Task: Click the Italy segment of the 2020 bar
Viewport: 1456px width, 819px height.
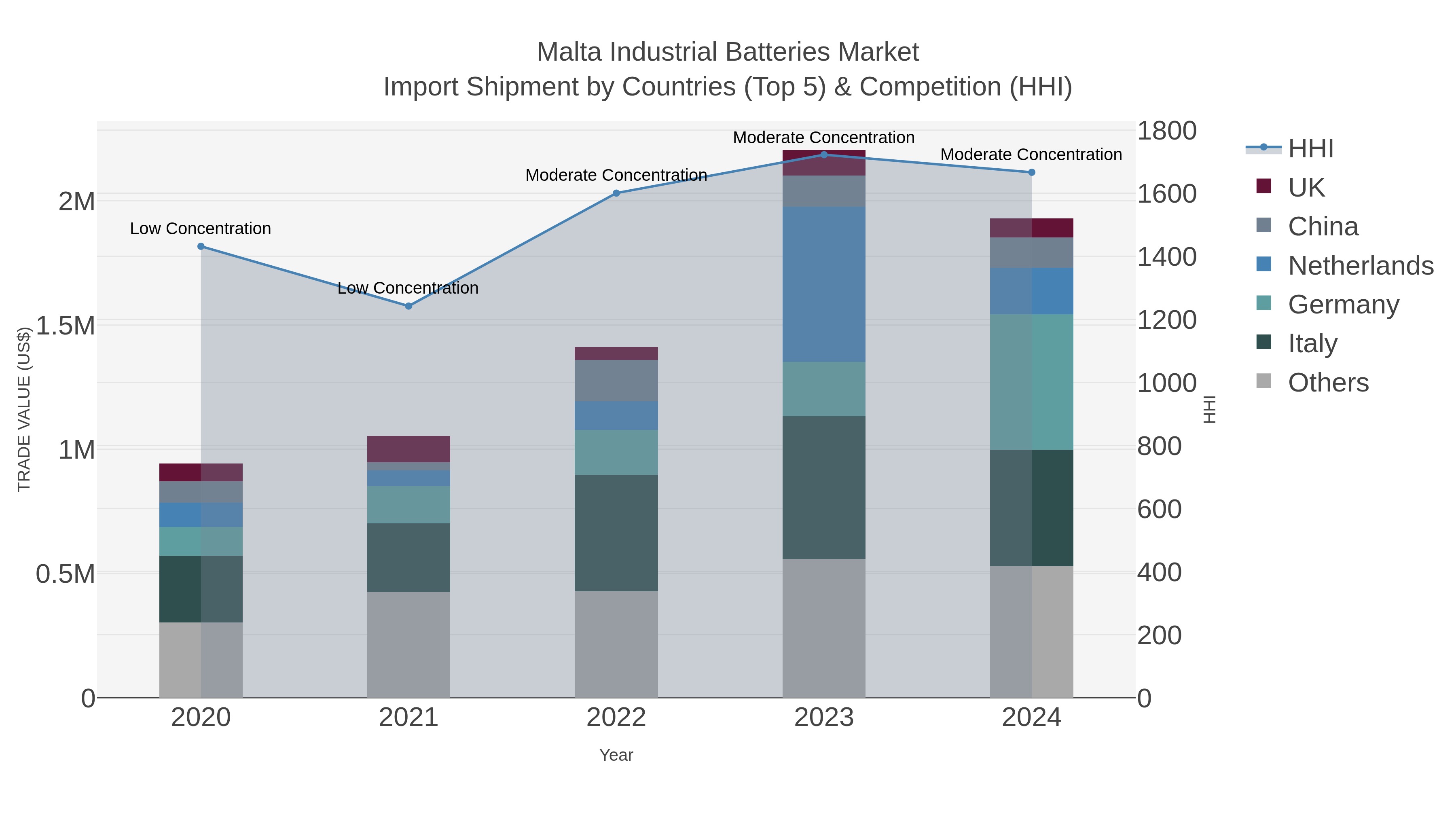Action: (201, 589)
